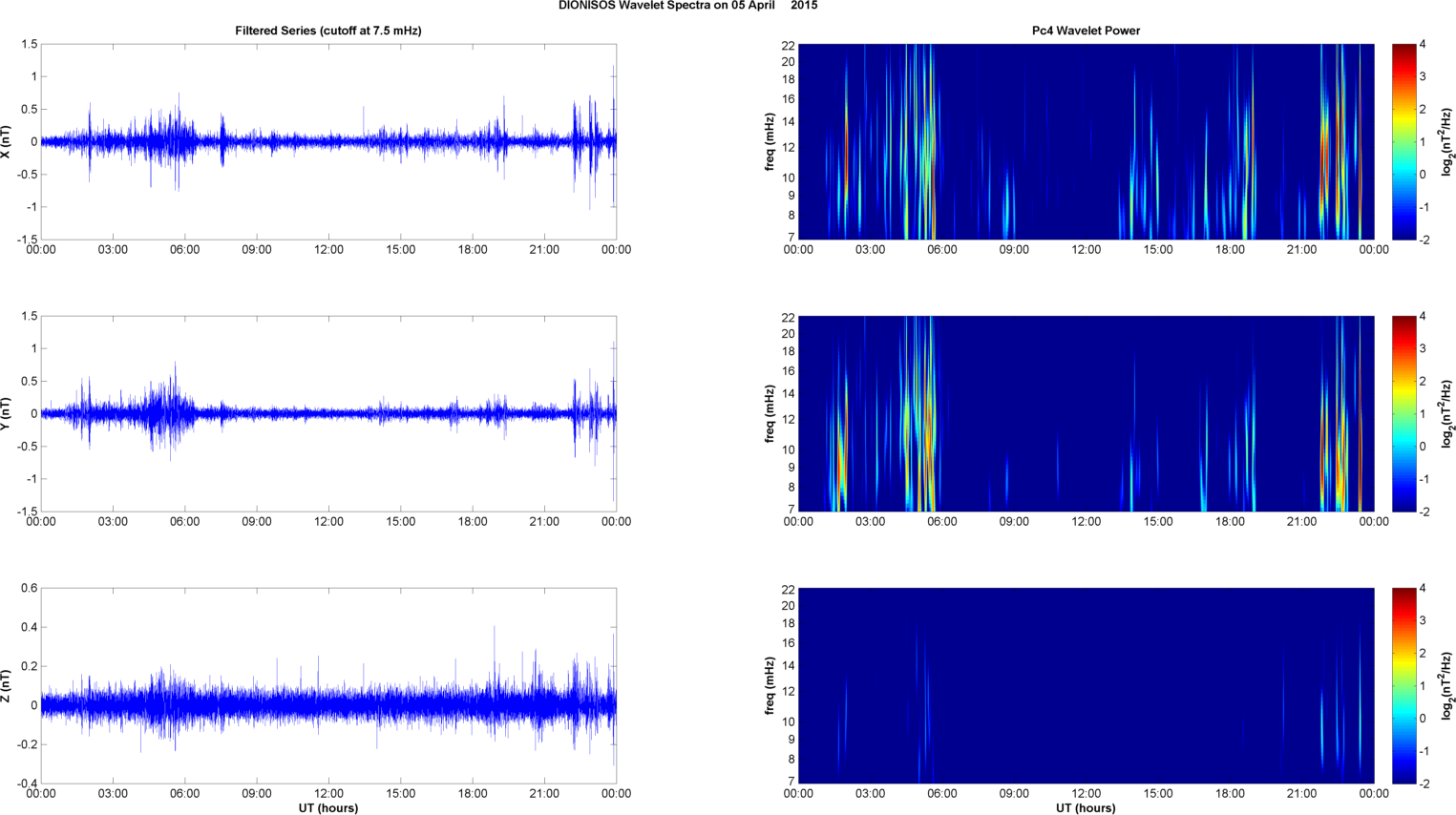The height and width of the screenshot is (815, 1456).
Task: Click 'freq (mHz)' label of top spectrogram
Action: pos(770,141)
